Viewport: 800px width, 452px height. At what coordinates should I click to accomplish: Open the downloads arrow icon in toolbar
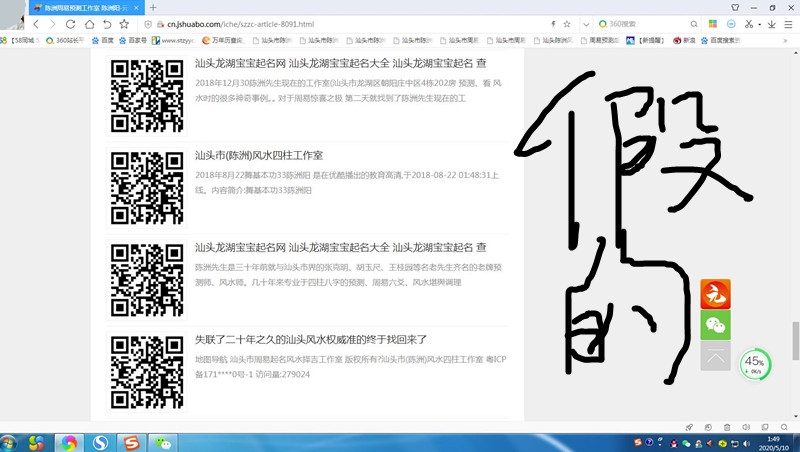772,23
